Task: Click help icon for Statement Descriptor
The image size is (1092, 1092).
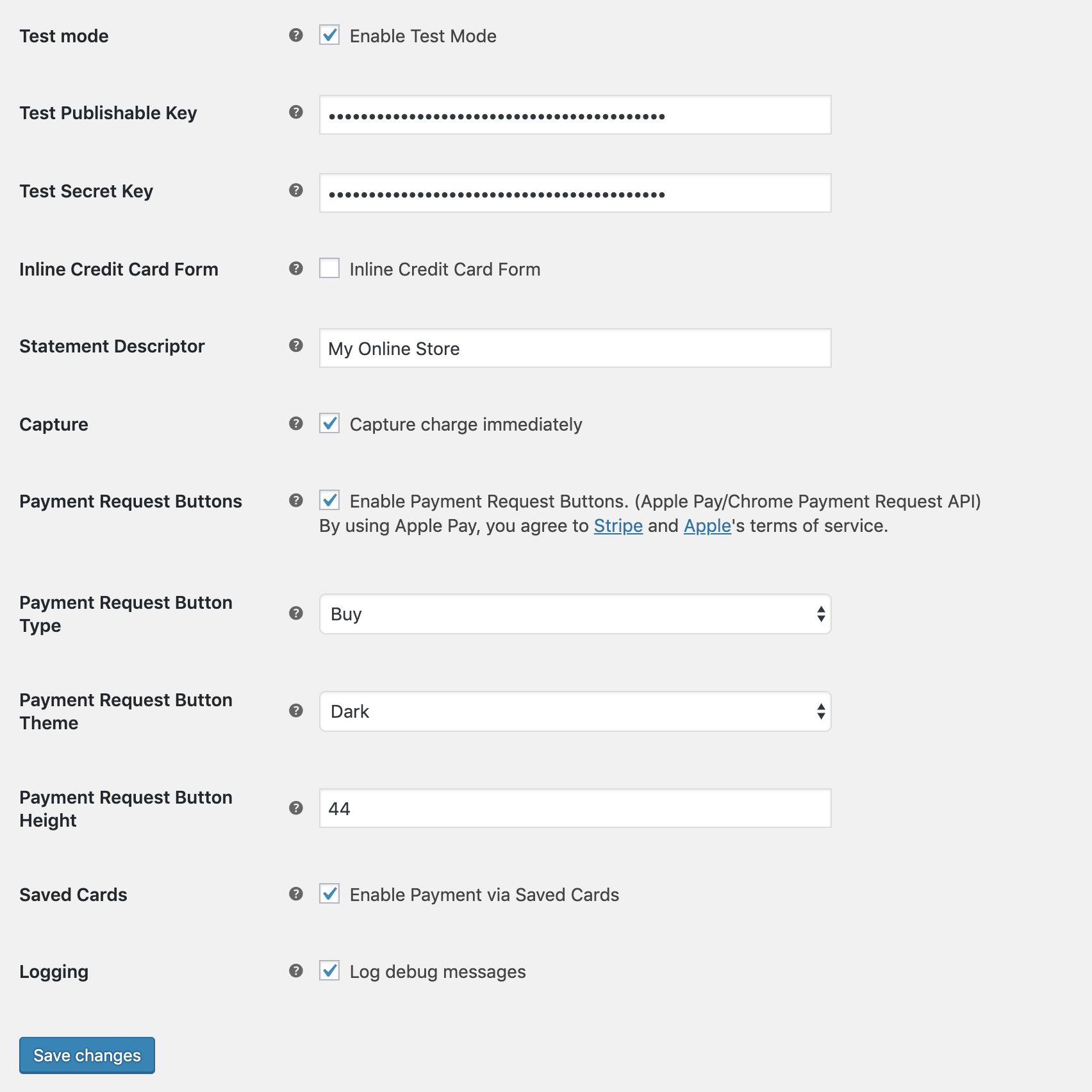Action: click(295, 345)
